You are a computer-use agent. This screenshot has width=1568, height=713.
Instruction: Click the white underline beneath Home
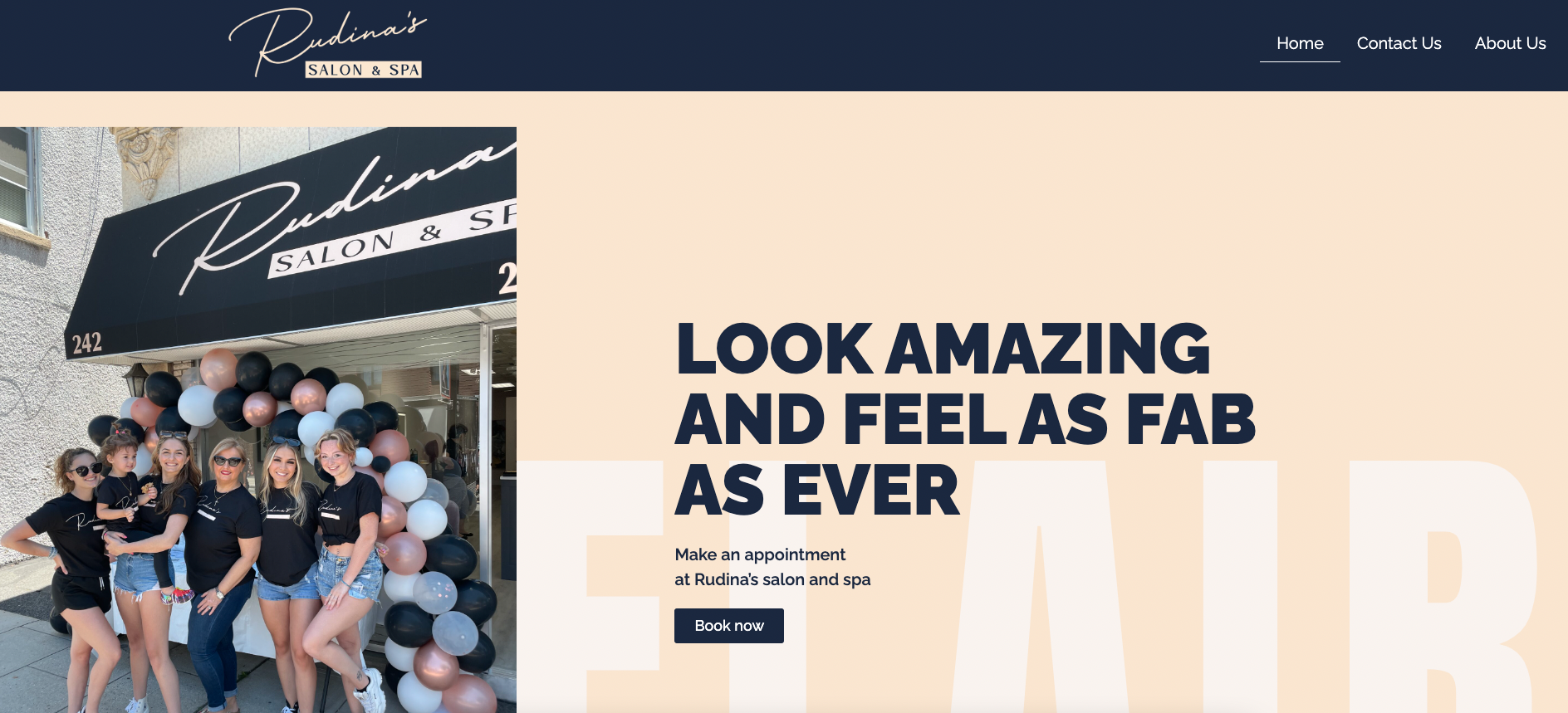(x=1300, y=61)
